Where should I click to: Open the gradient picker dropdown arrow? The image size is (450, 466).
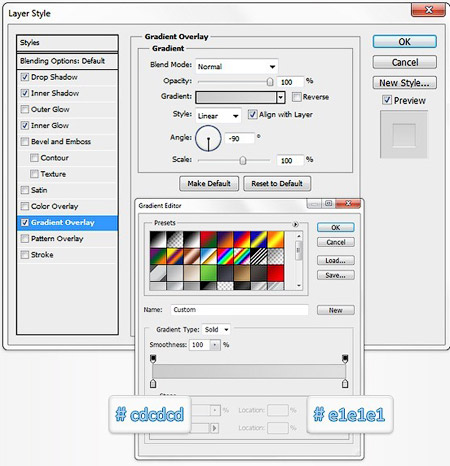click(281, 97)
